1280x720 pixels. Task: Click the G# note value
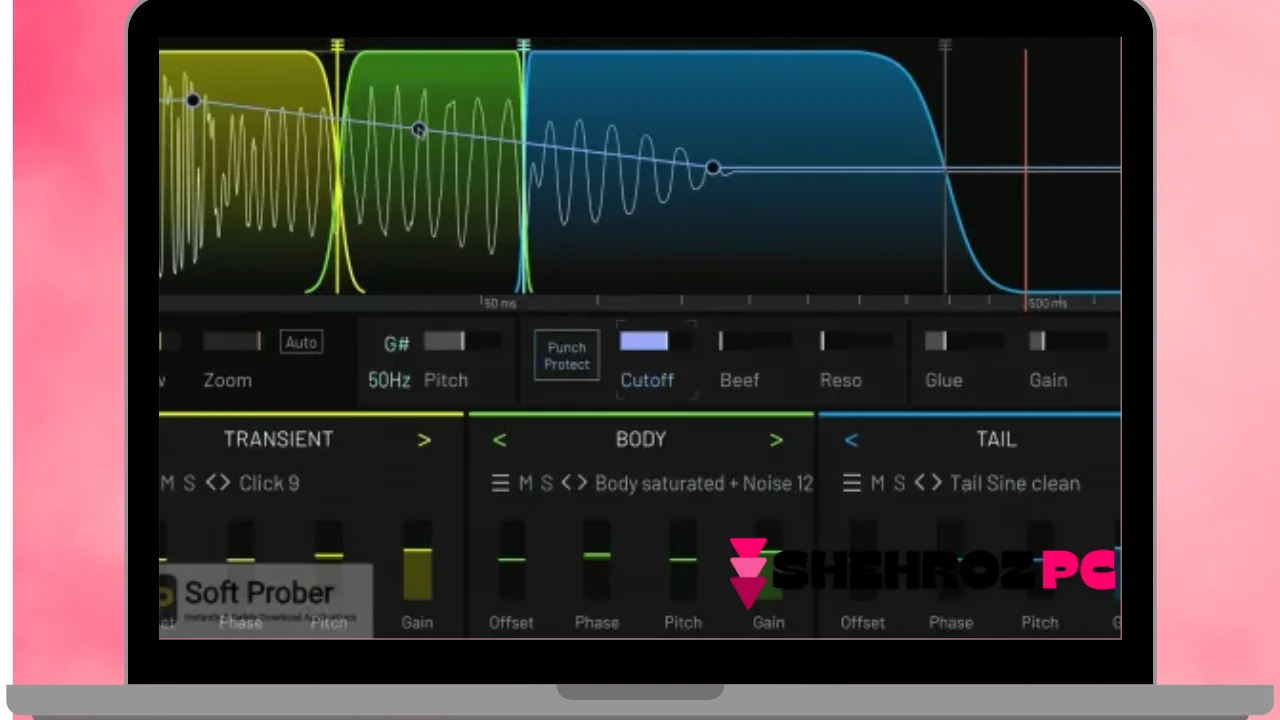tap(397, 344)
